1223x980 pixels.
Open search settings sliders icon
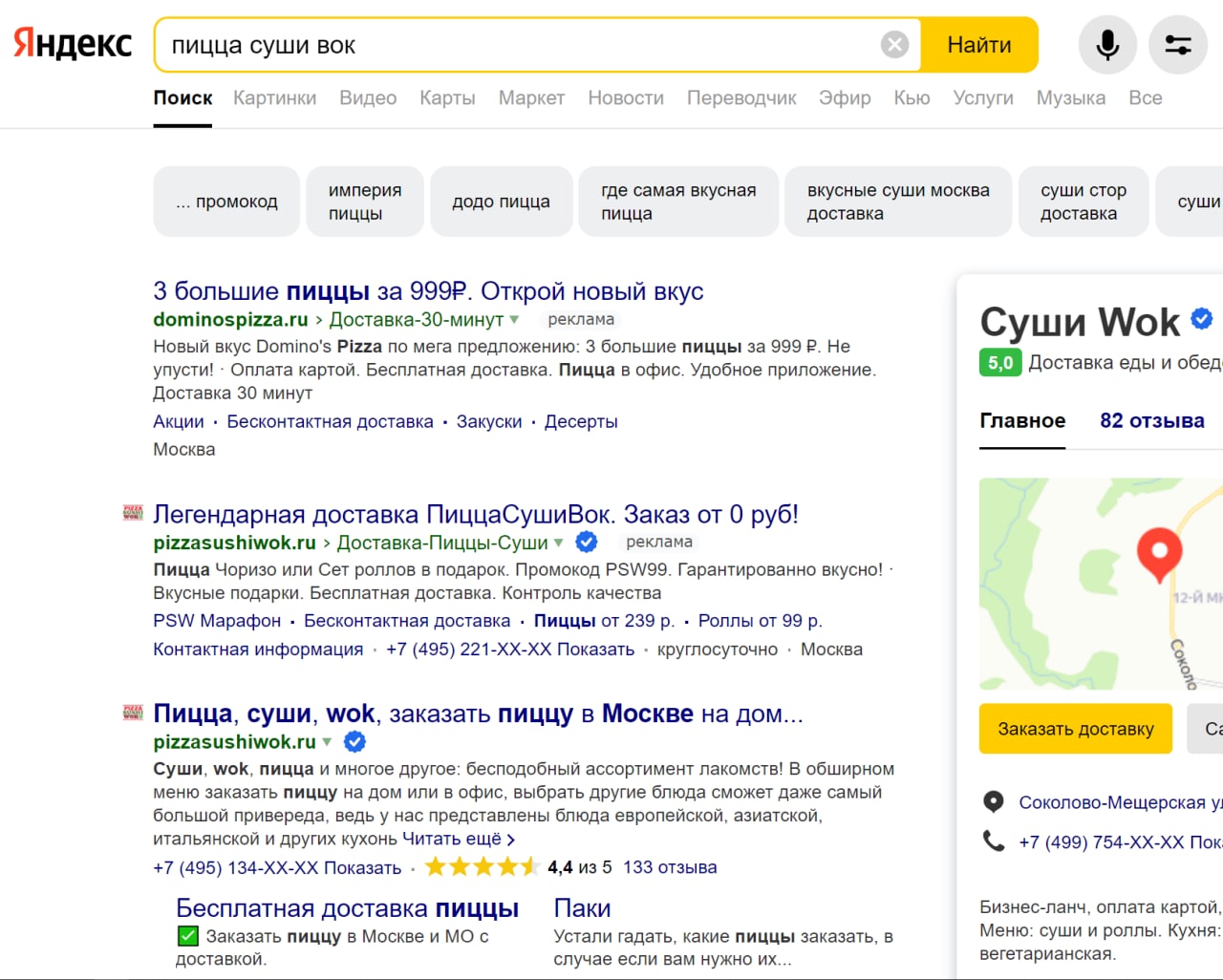point(1178,45)
